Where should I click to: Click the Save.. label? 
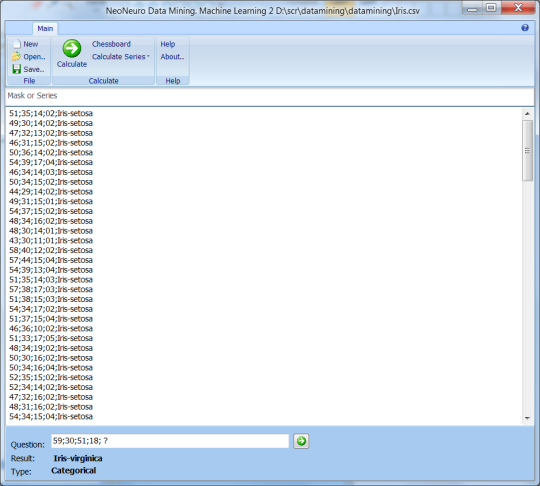(34, 69)
